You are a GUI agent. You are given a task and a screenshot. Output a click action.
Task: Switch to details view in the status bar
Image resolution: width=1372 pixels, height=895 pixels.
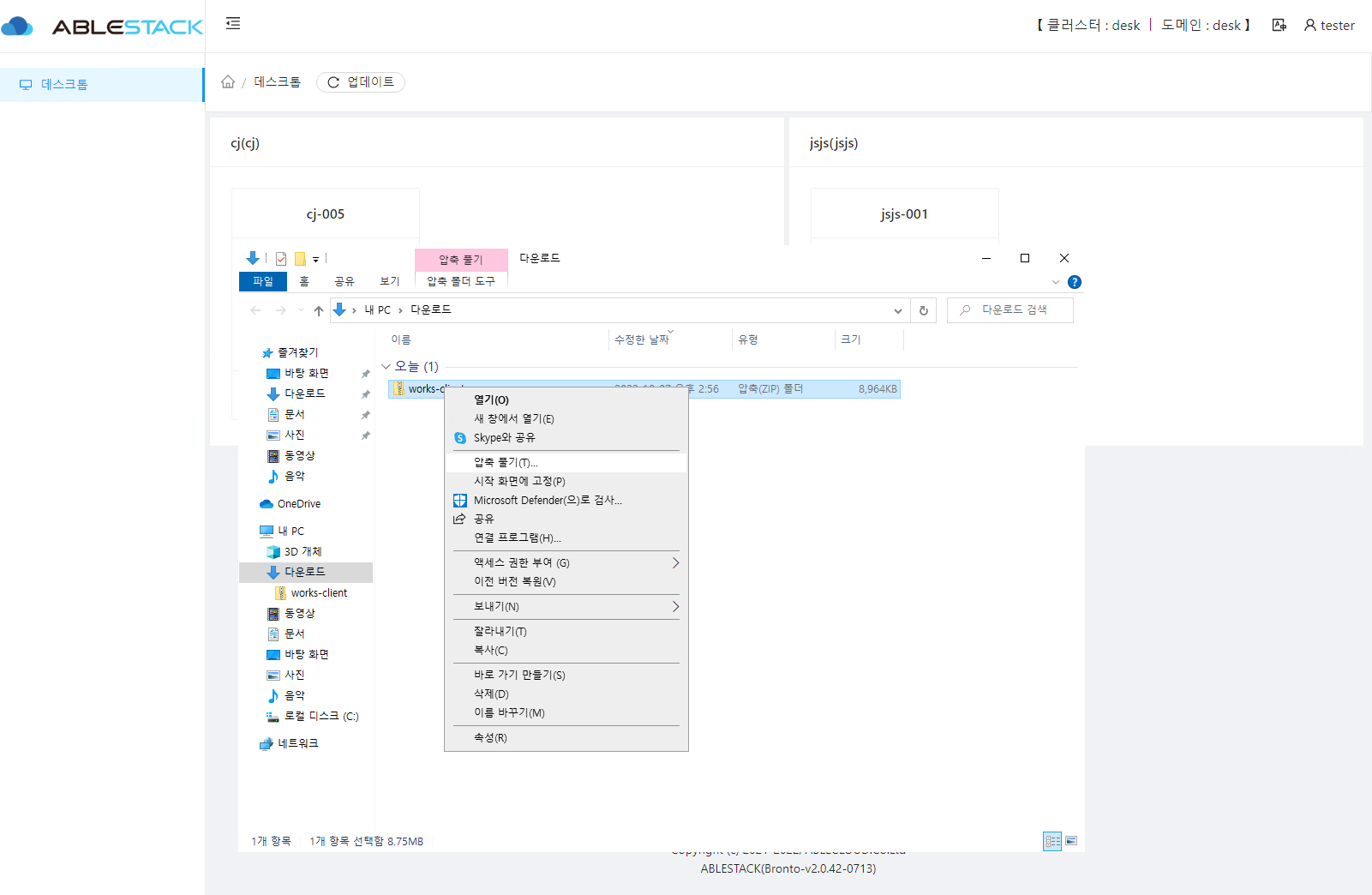pos(1052,841)
